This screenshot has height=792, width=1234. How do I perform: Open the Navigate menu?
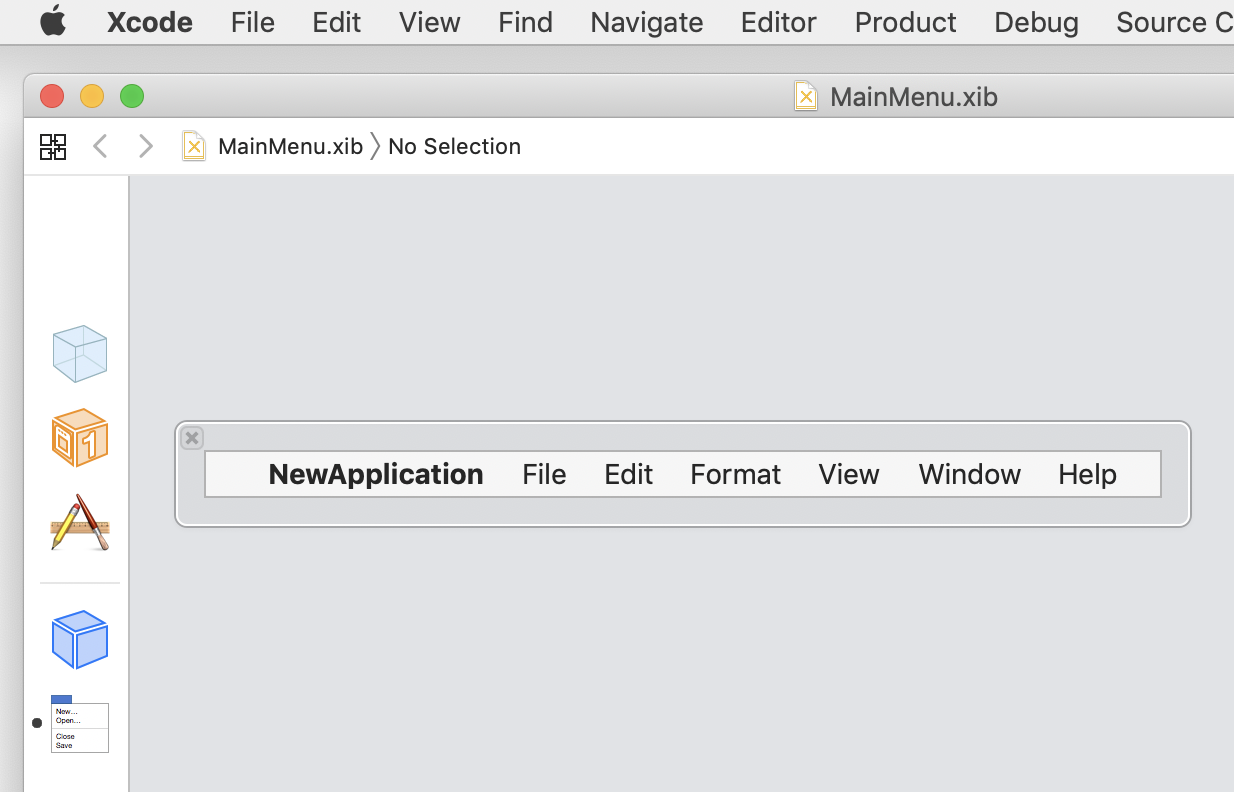[x=646, y=22]
